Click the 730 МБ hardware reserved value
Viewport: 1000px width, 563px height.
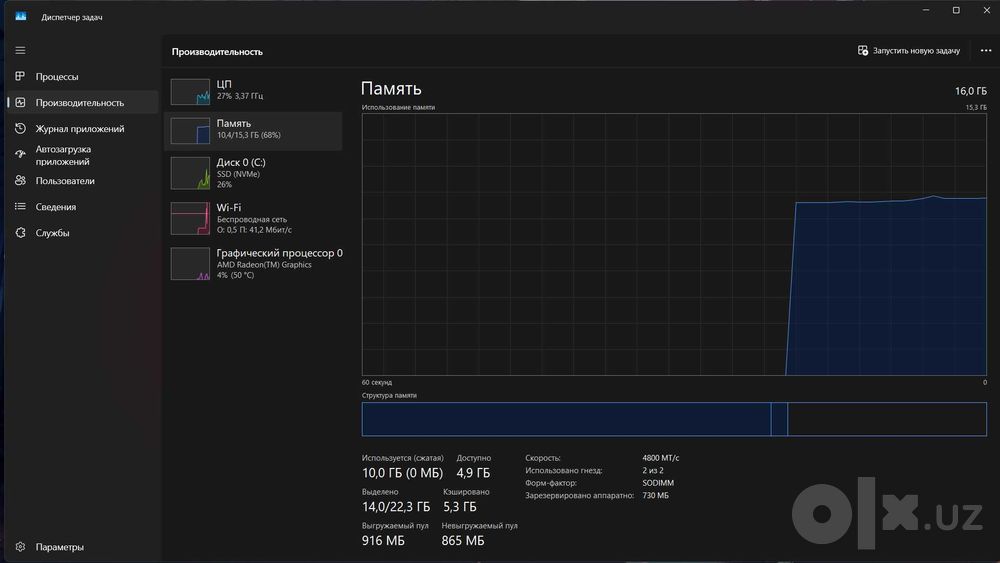656,495
